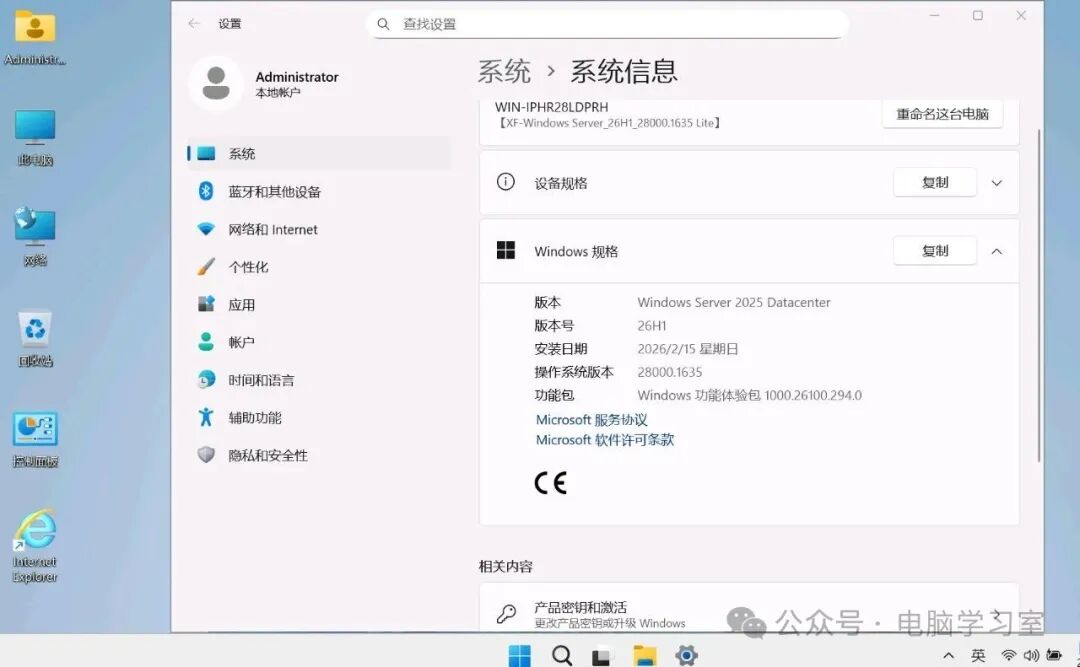1080x667 pixels.
Task: Open the Bluetooth and other devices icon
Action: coord(206,191)
